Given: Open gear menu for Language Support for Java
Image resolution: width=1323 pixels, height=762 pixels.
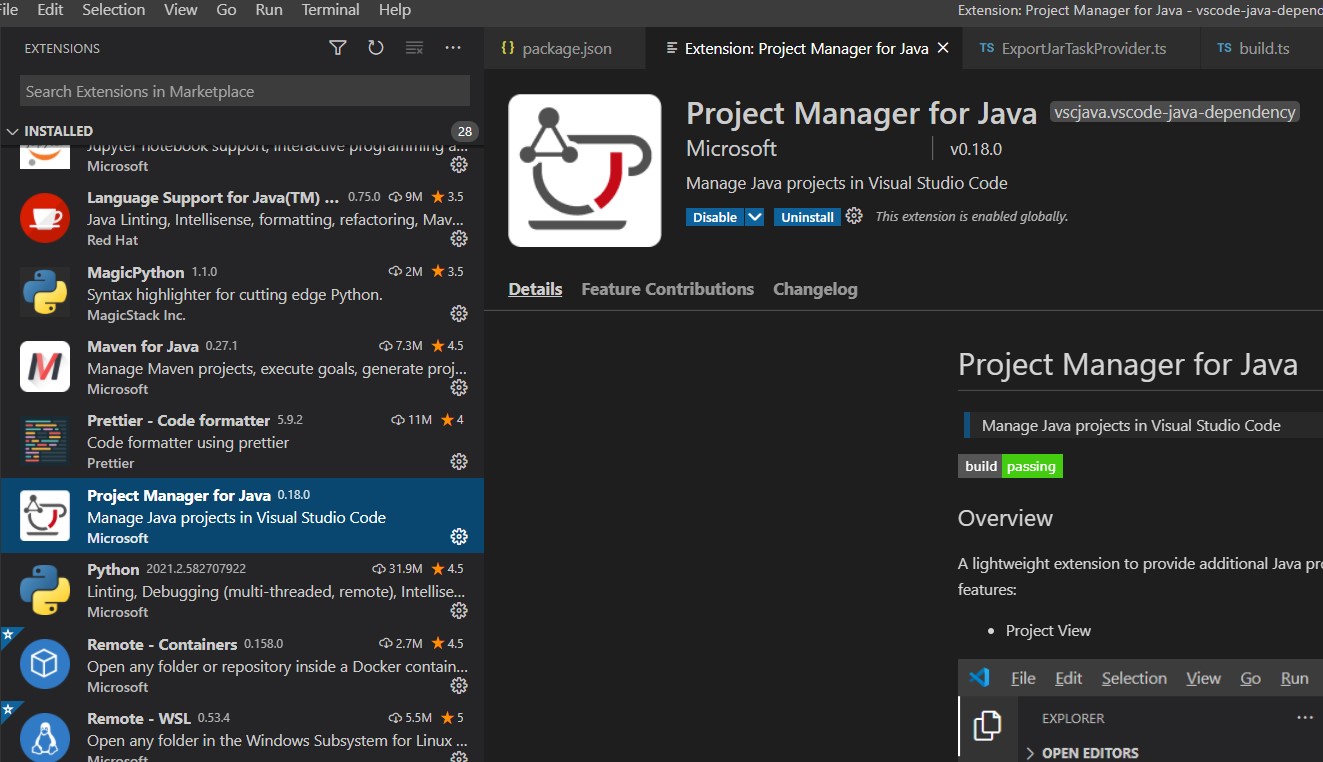Looking at the screenshot, I should pyautogui.click(x=459, y=239).
